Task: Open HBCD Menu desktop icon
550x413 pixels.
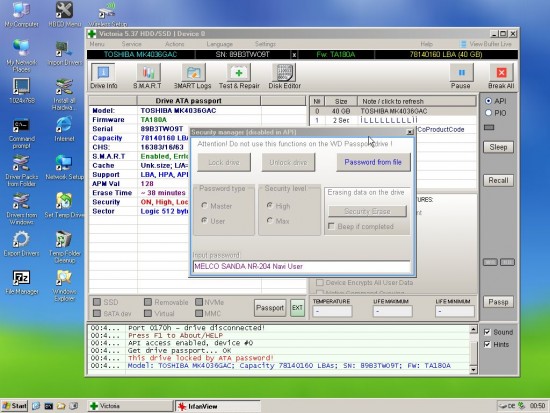Action: pos(65,14)
